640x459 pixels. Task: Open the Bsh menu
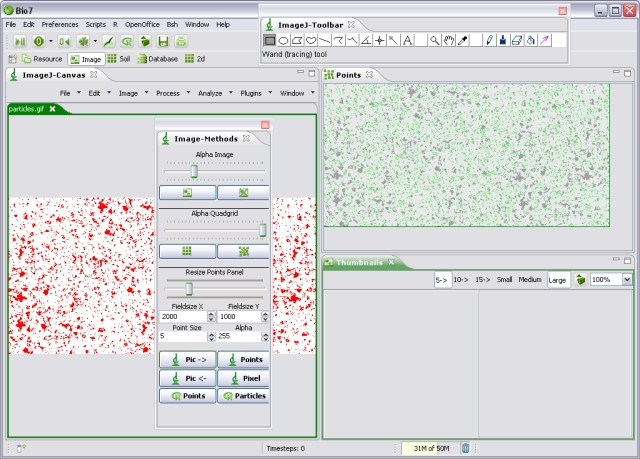[172, 24]
